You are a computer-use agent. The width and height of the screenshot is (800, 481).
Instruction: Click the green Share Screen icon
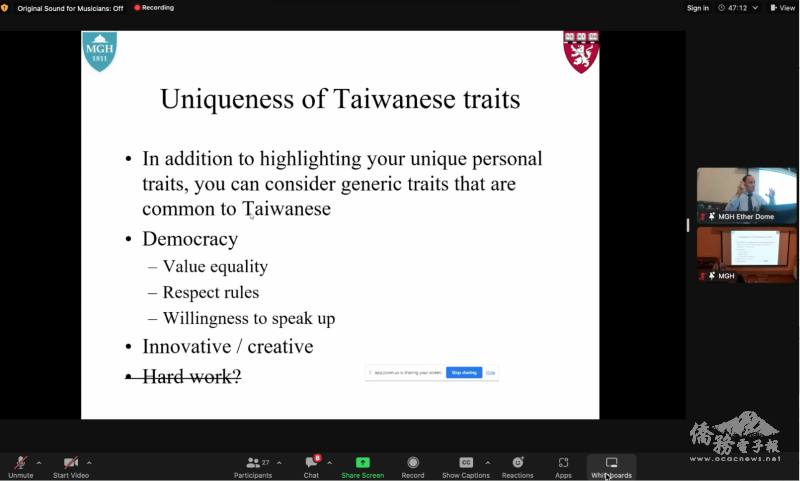coord(363,463)
